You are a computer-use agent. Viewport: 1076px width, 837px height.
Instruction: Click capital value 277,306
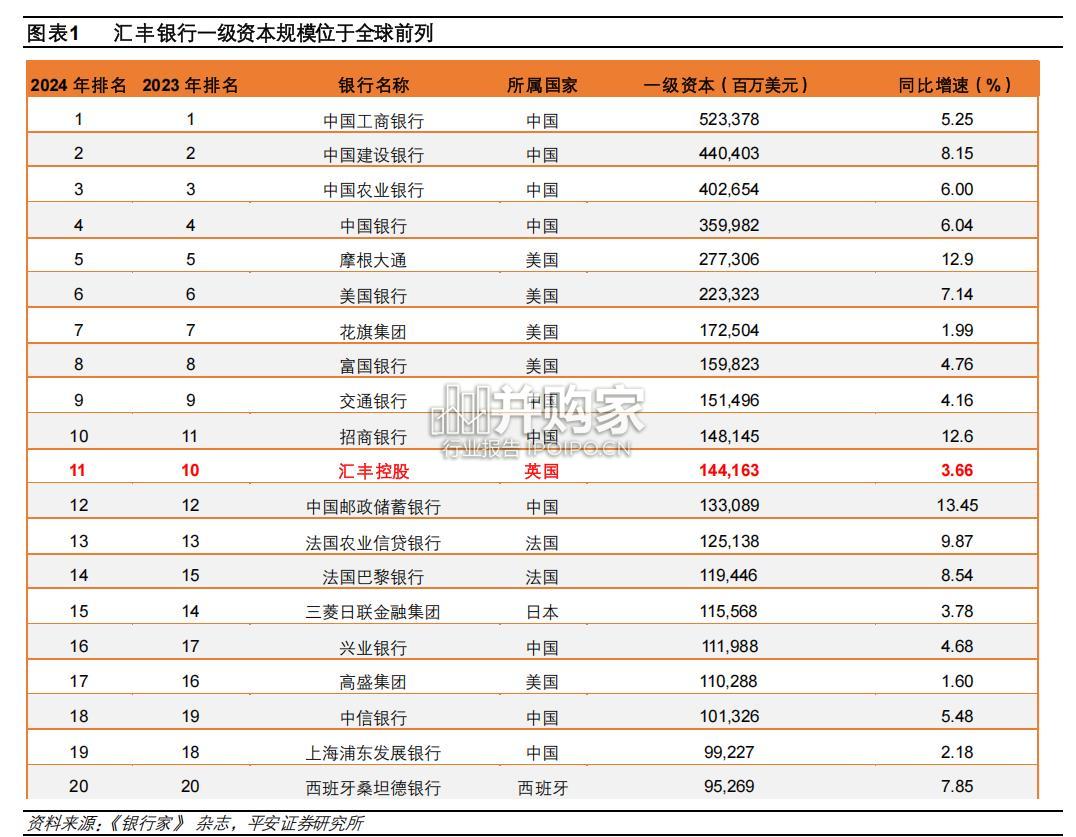[729, 259]
